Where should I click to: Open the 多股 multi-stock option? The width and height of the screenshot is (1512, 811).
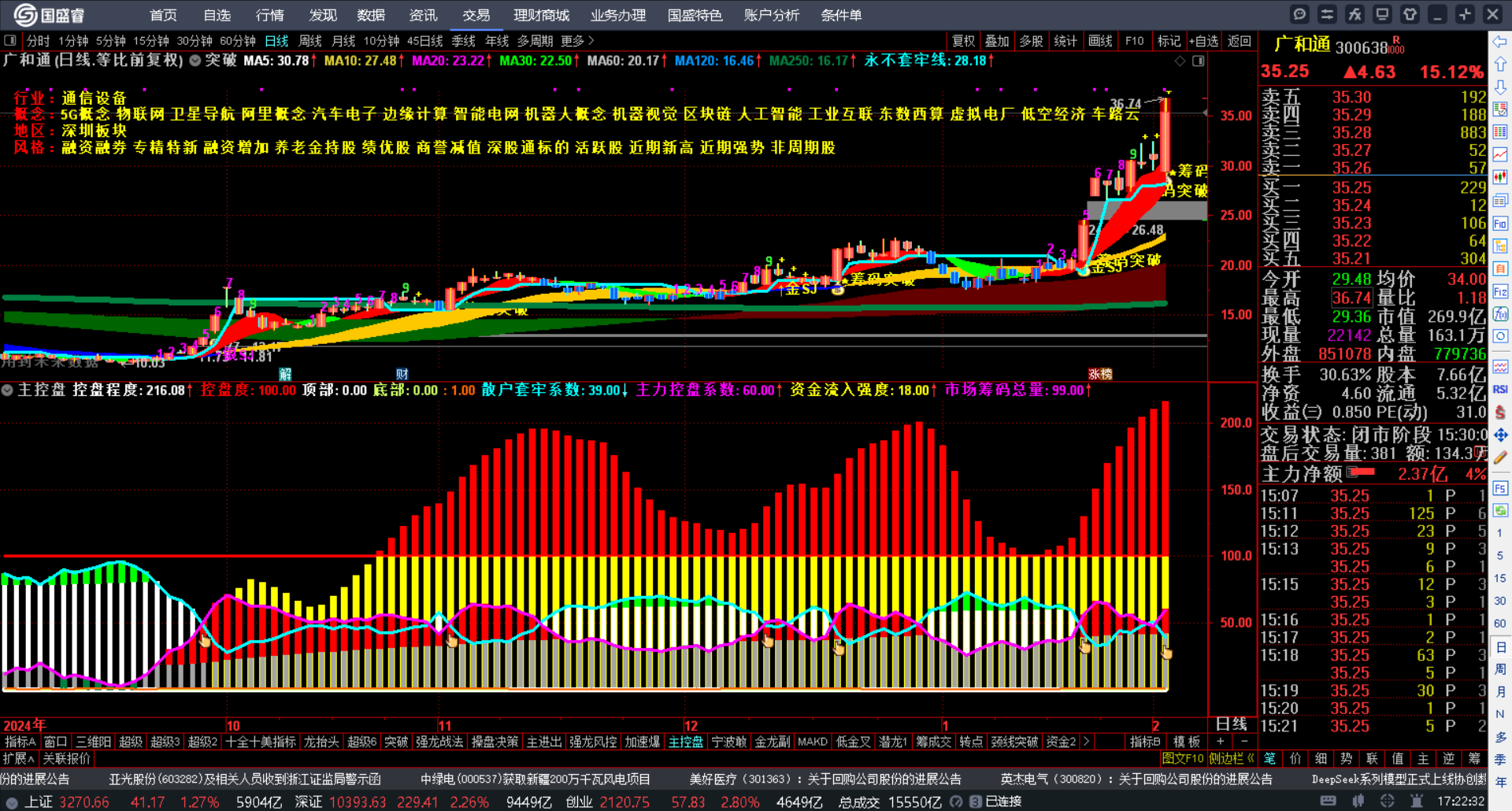pos(1032,41)
